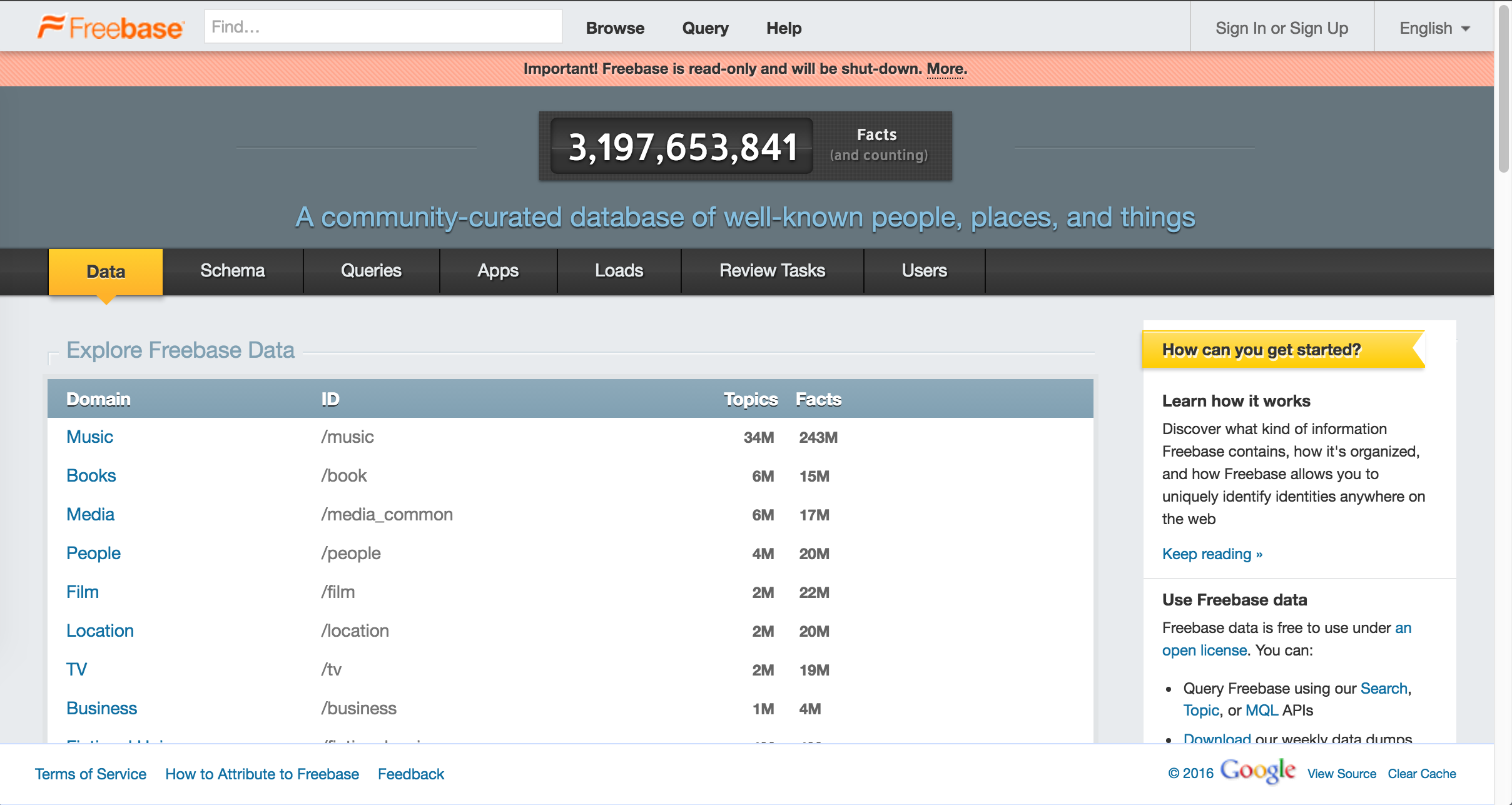1512x805 pixels.
Task: Click the Freebase logo
Action: [111, 28]
